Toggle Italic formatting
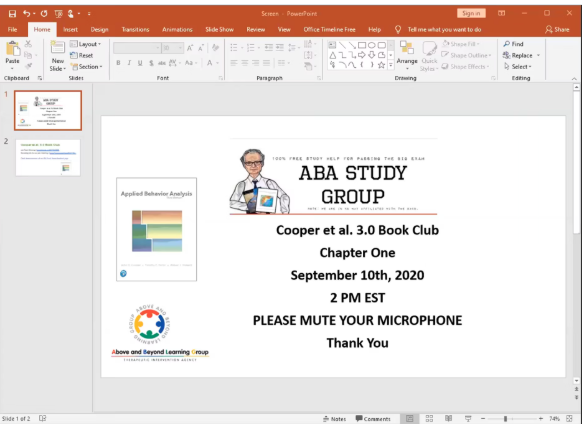Image resolution: width=582 pixels, height=424 pixels. [129, 63]
